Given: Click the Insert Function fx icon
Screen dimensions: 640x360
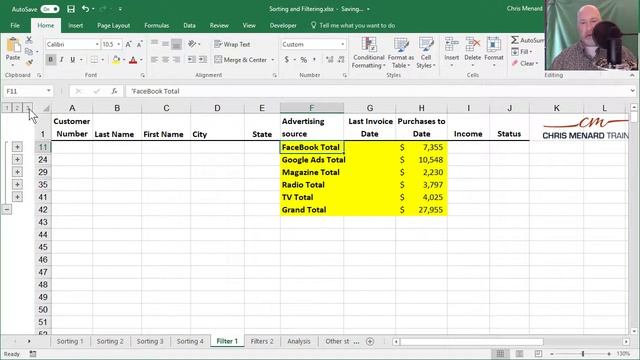Looking at the screenshot, I should [114, 91].
